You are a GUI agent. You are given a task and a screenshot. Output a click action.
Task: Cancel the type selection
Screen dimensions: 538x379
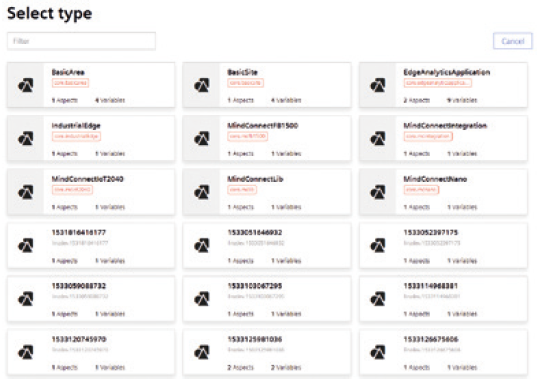[x=513, y=41]
